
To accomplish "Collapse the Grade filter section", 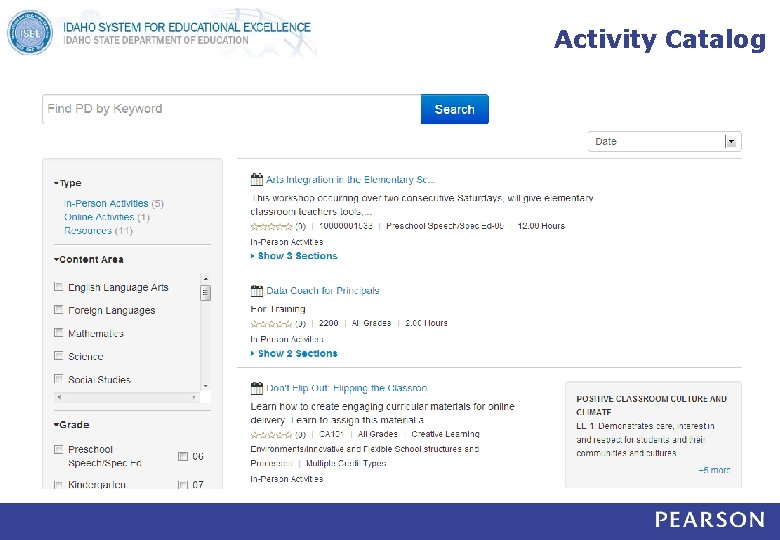I will click(72, 425).
